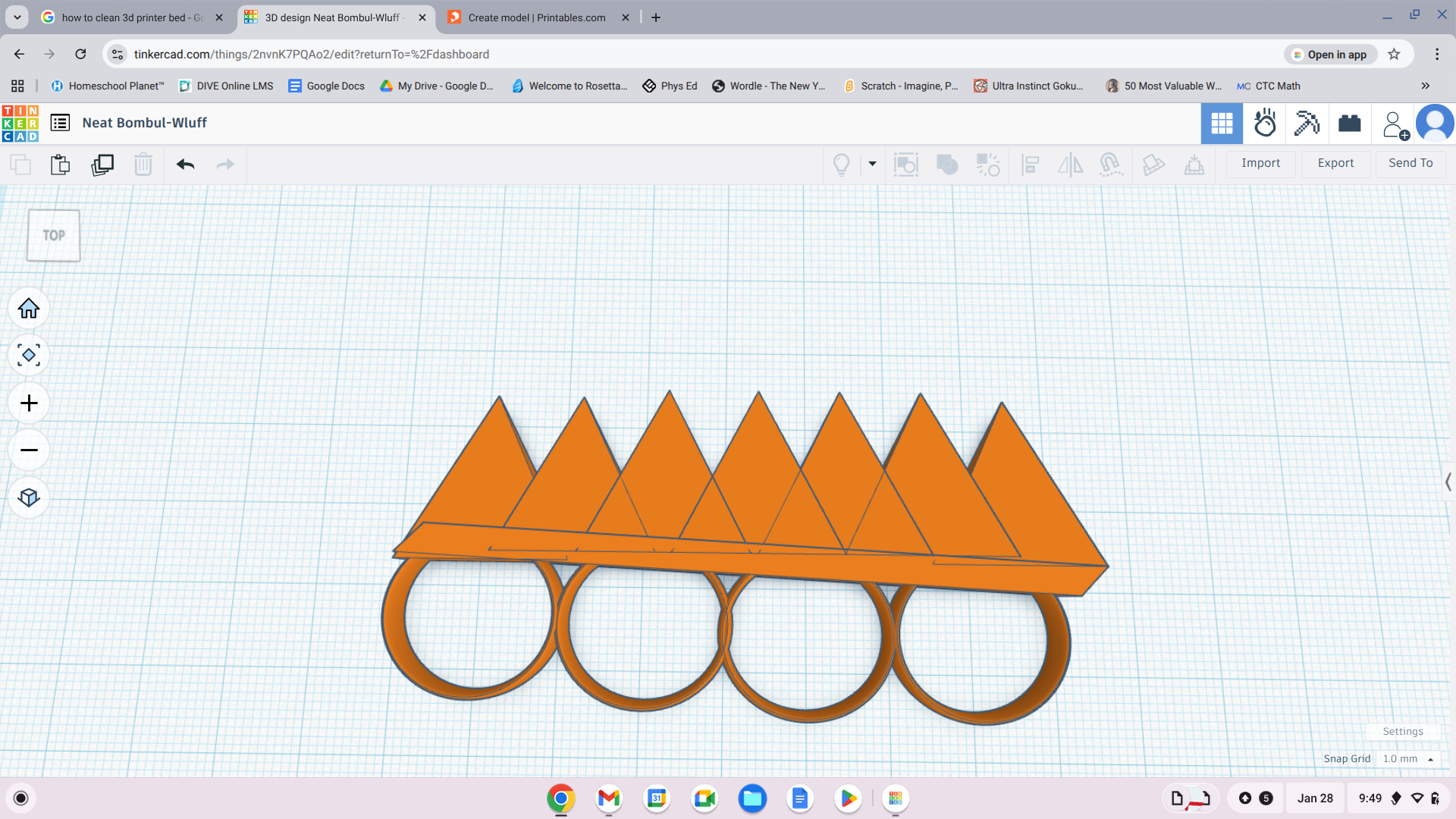This screenshot has height=819, width=1456.
Task: Switch to 3D design grid view
Action: point(1222,123)
